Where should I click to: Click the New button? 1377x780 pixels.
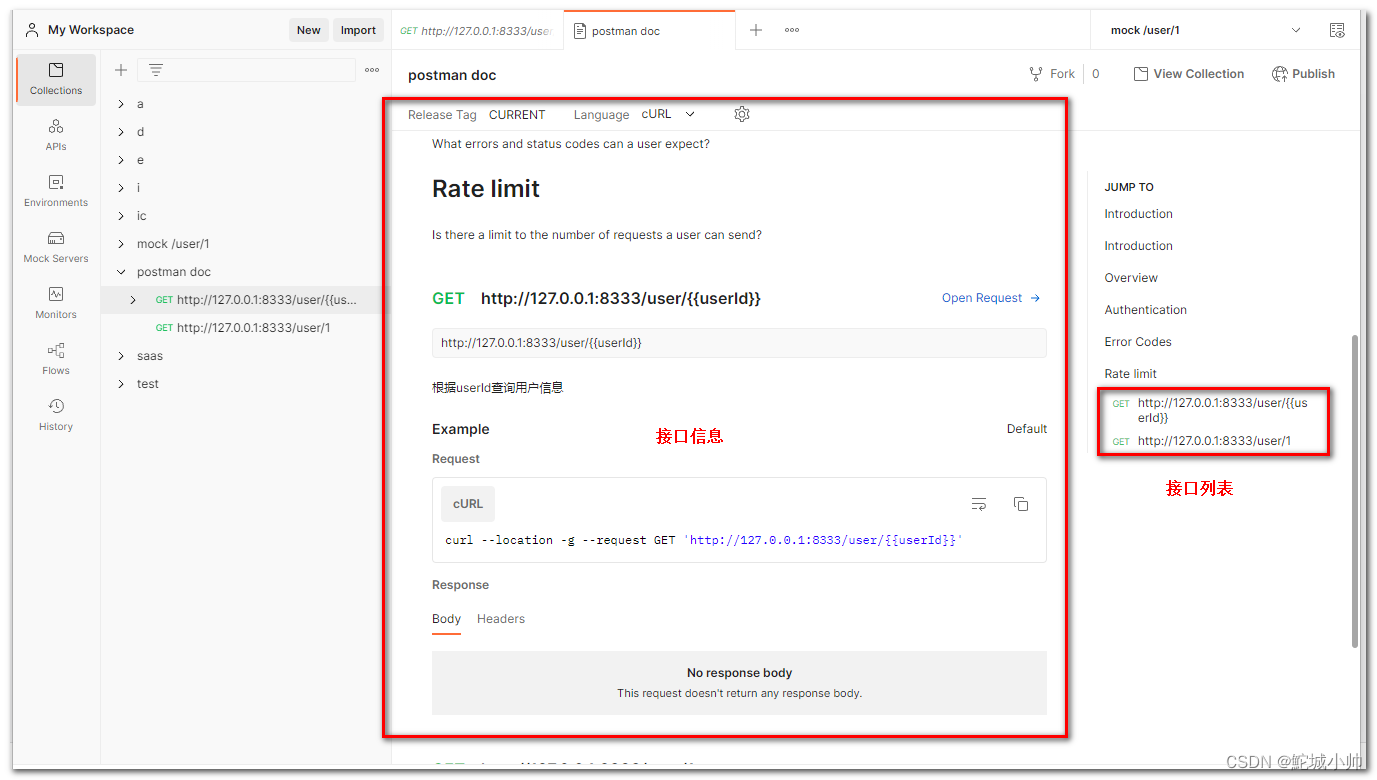[309, 30]
